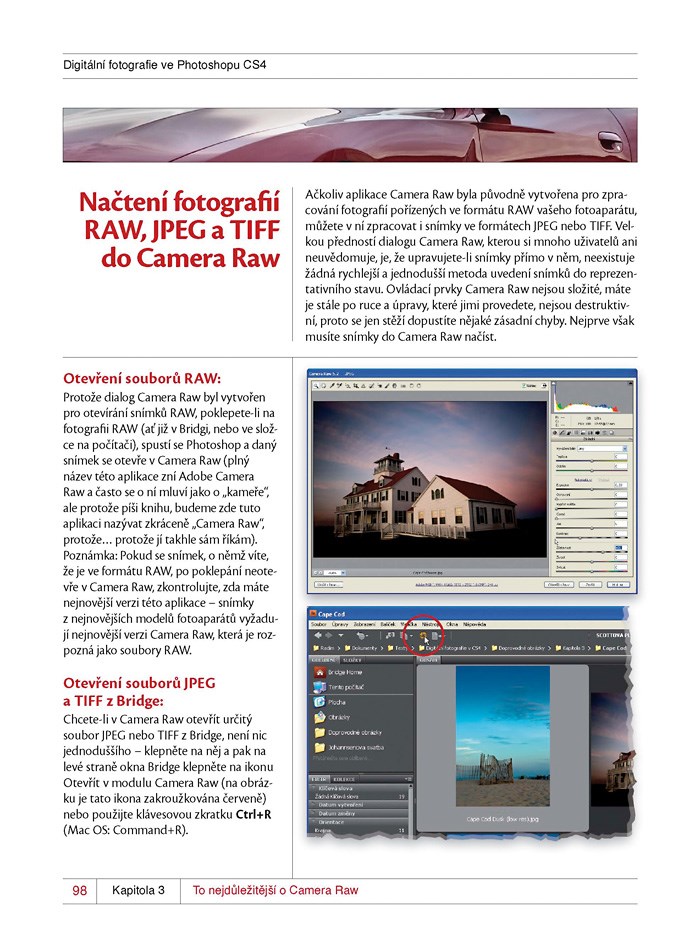Click workflow options link below preview
Viewport: 700px width, 941px height.
click(454, 584)
